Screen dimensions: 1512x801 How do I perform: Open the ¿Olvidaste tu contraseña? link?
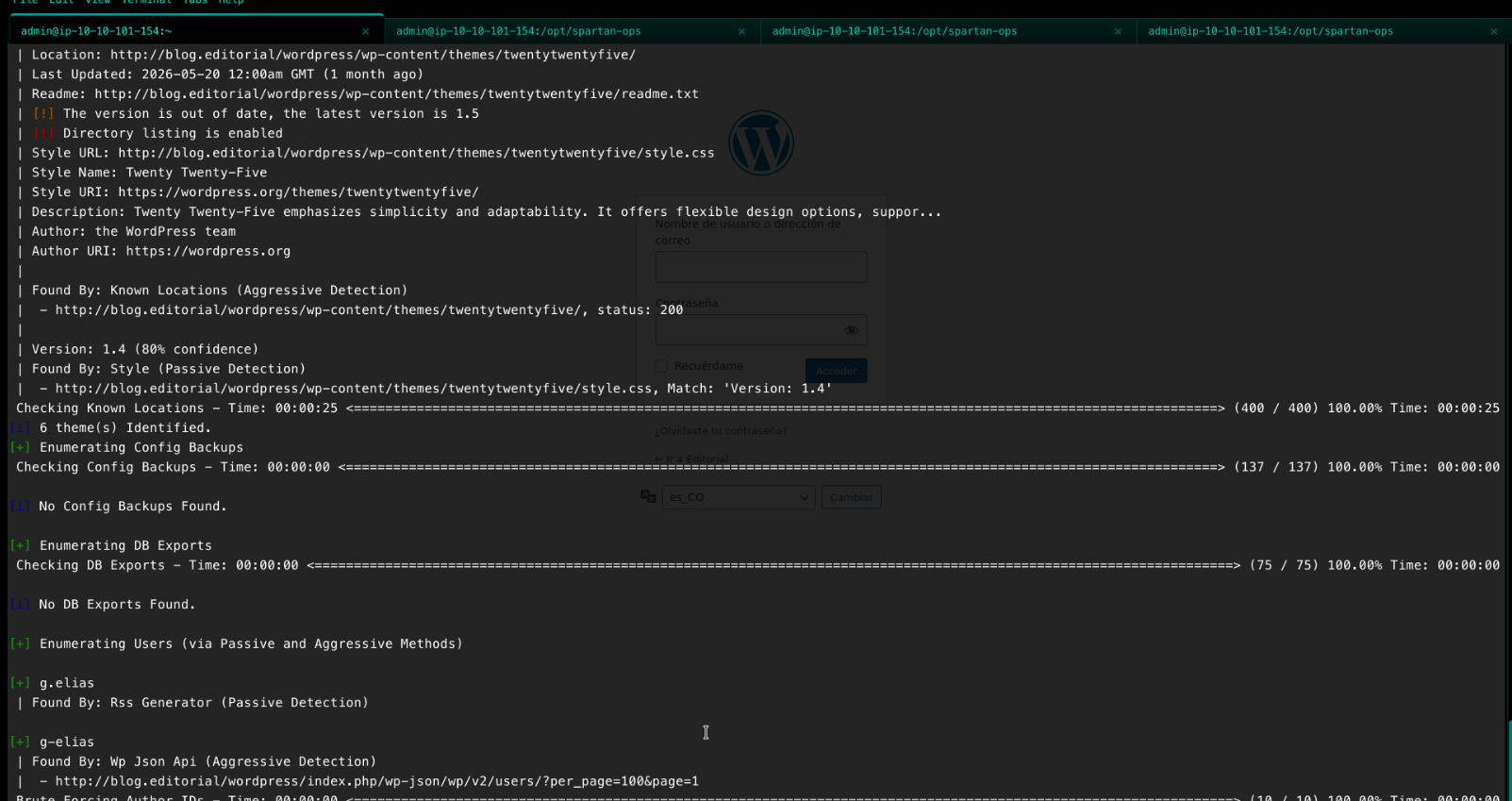[721, 430]
